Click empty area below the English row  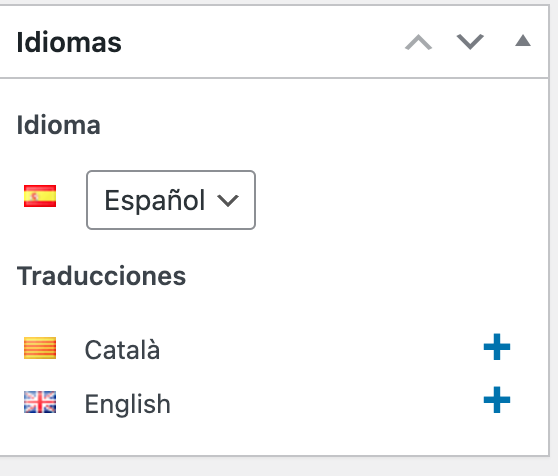(274, 437)
